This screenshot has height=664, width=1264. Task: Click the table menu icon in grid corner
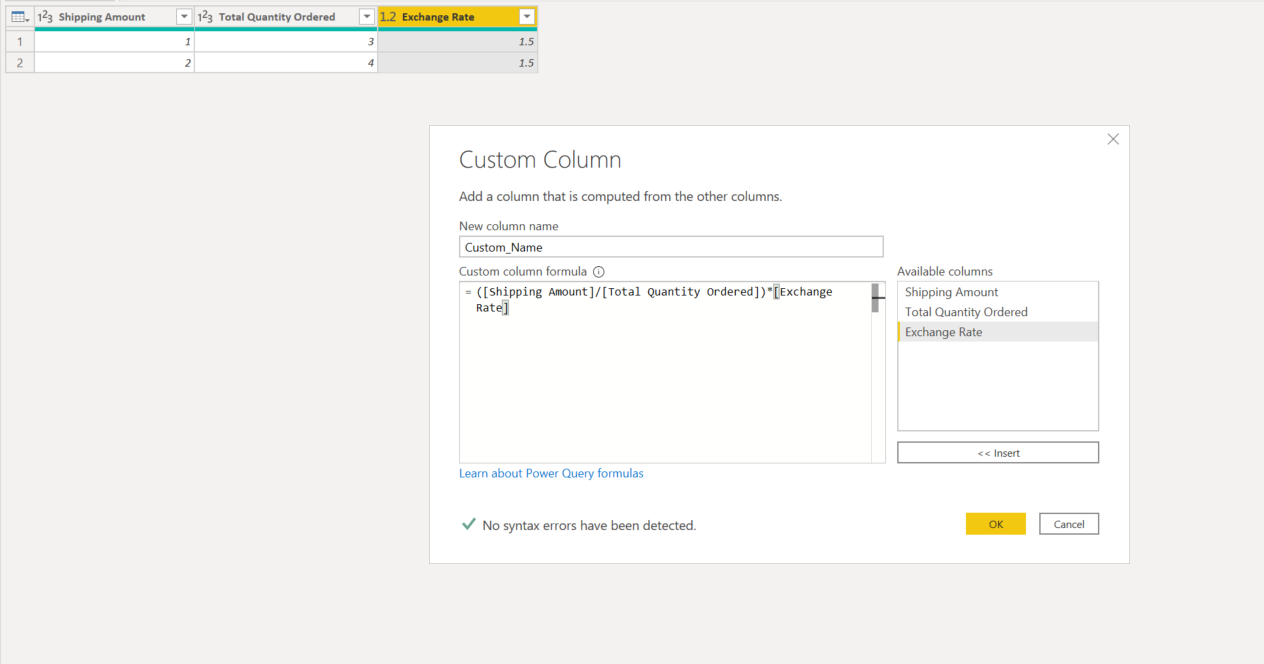click(x=20, y=17)
